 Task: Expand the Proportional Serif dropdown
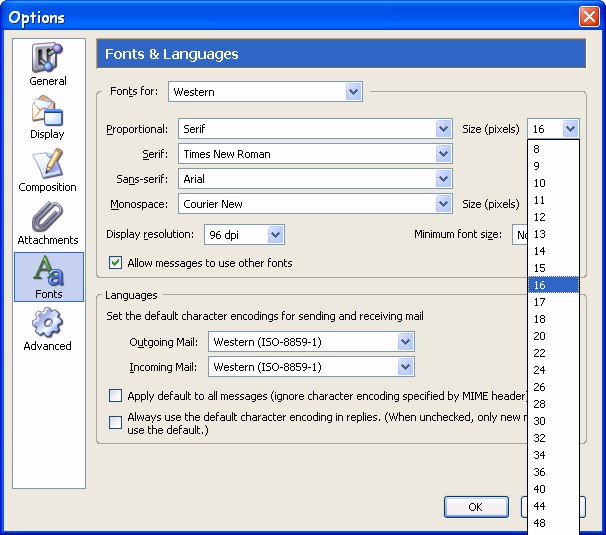[315, 129]
